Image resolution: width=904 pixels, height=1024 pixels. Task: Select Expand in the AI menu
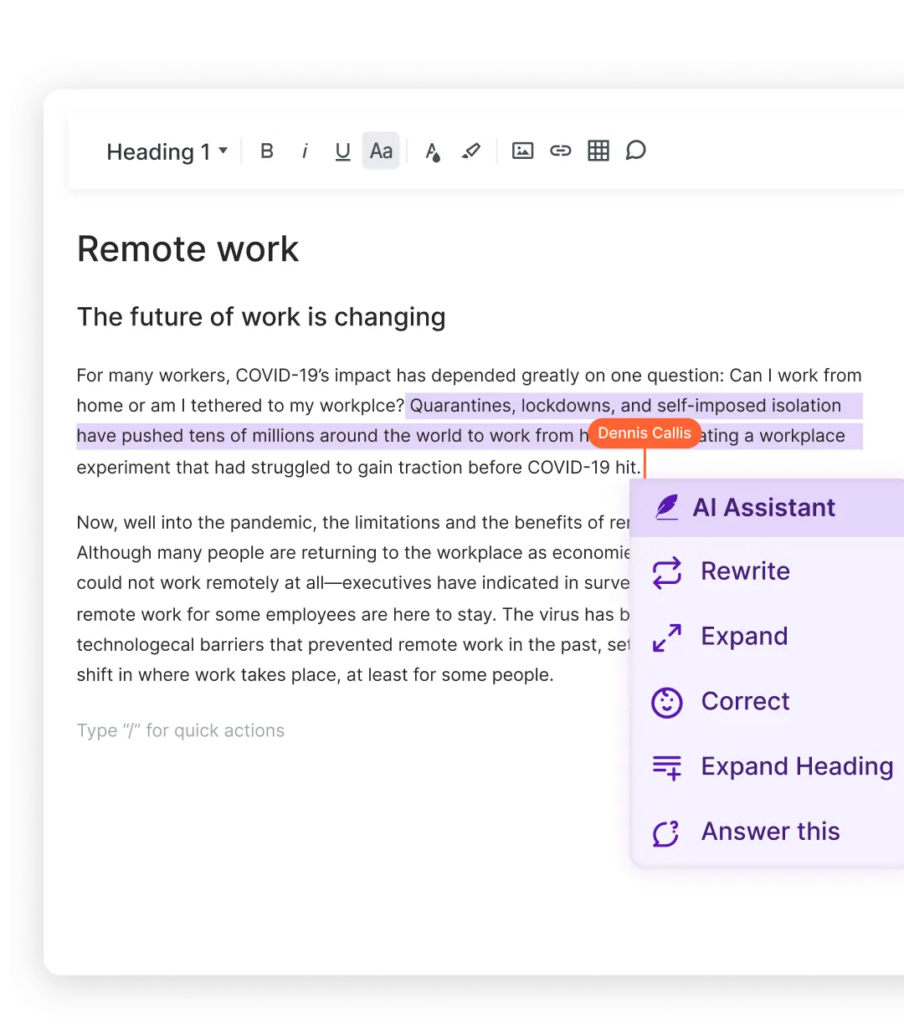[x=744, y=637]
